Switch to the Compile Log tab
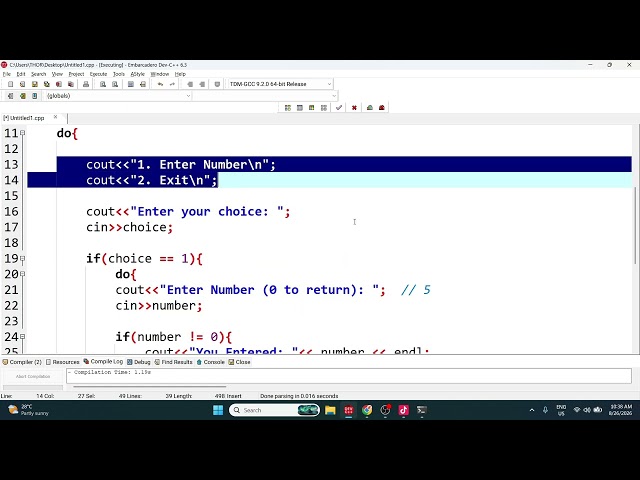640x480 pixels. (x=103, y=362)
